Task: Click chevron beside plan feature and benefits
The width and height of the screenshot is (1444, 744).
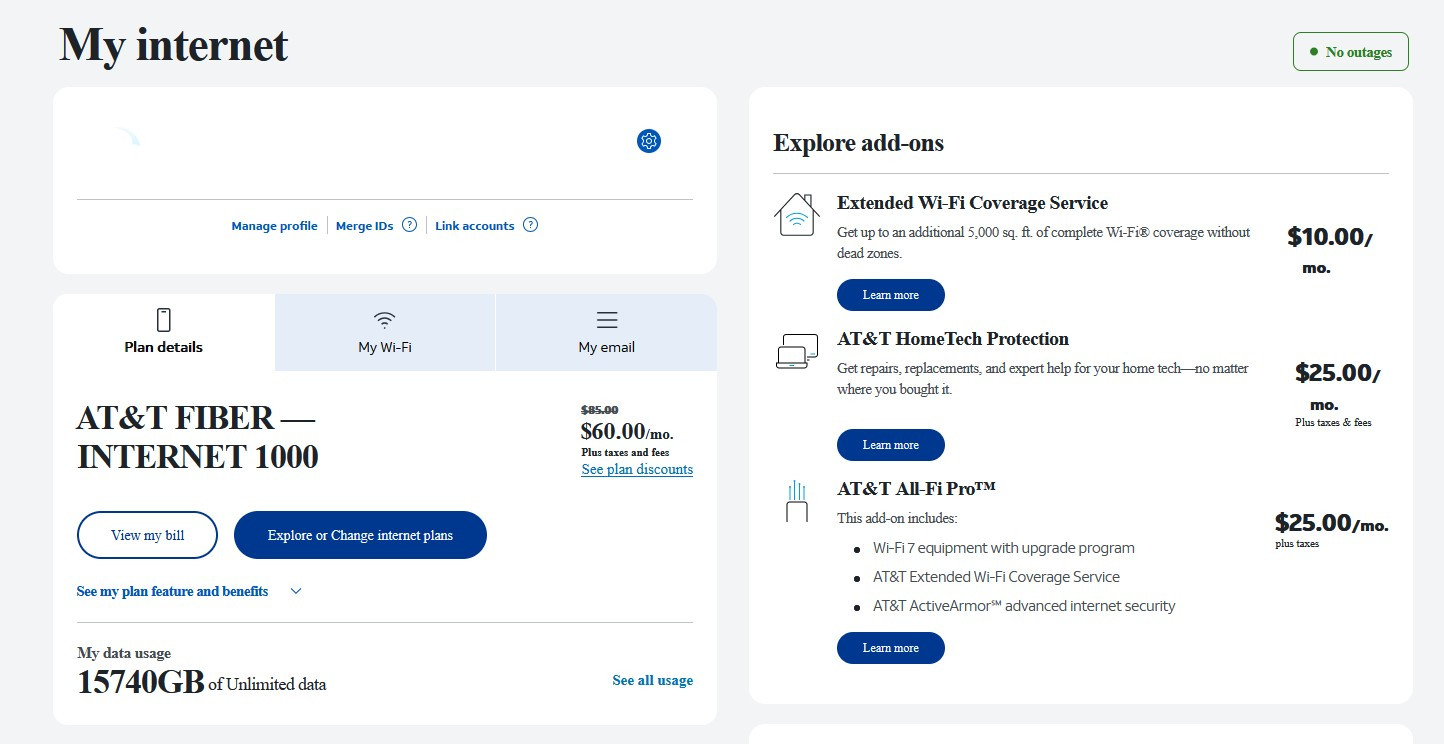Action: [x=296, y=591]
